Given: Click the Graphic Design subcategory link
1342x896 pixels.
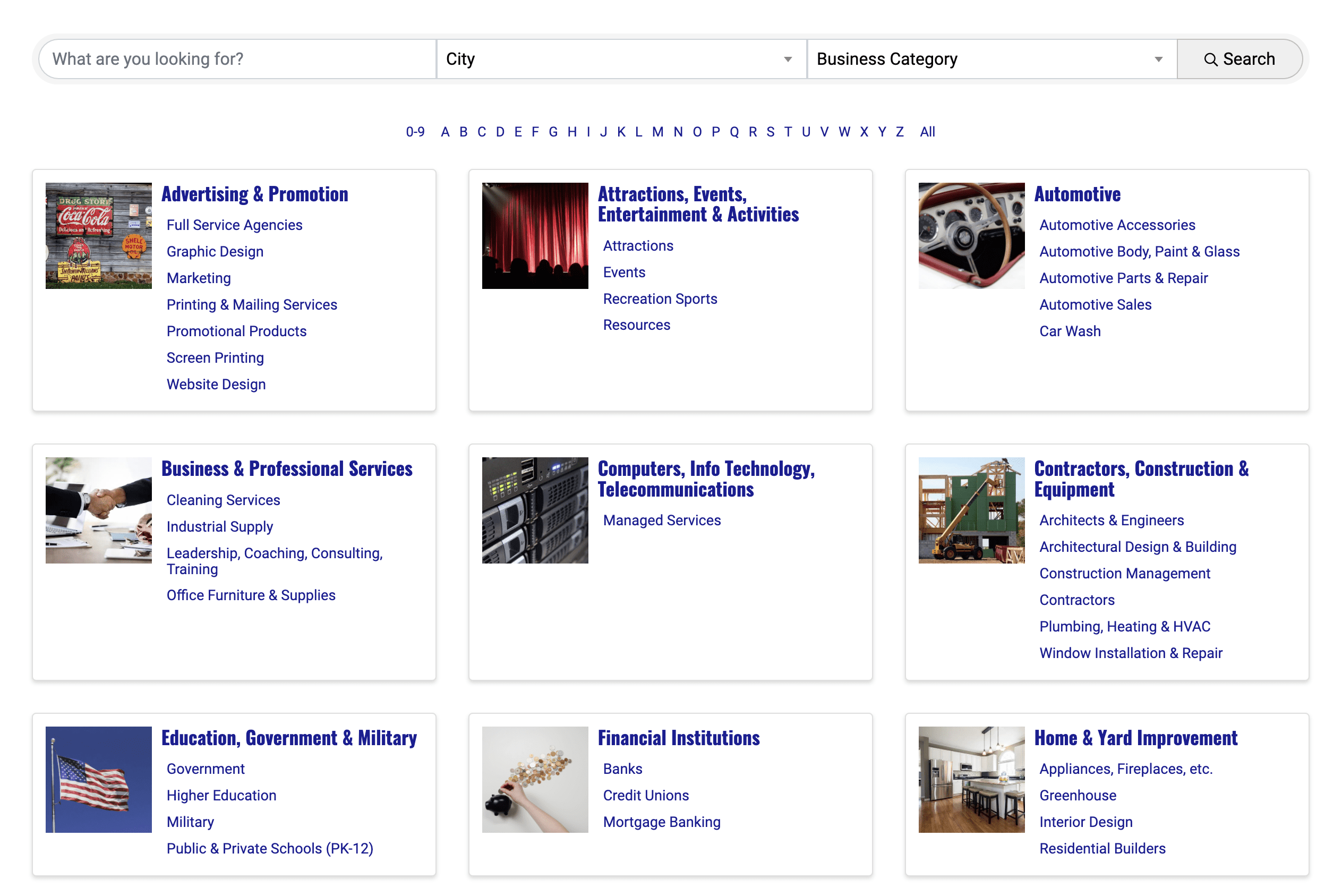Looking at the screenshot, I should click(215, 251).
